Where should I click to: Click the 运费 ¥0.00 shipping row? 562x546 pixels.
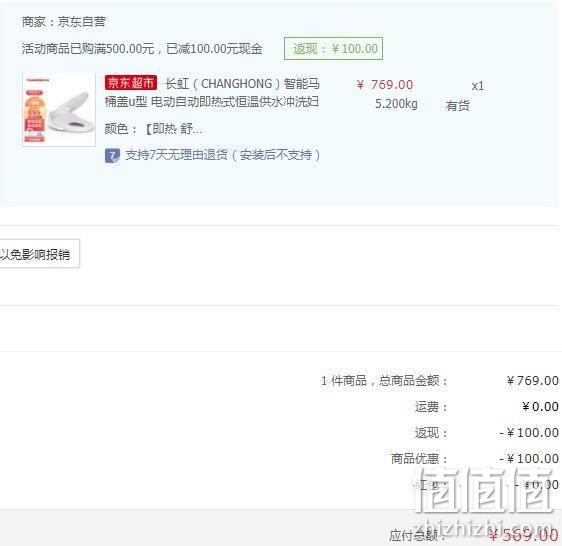pyautogui.click(x=486, y=407)
